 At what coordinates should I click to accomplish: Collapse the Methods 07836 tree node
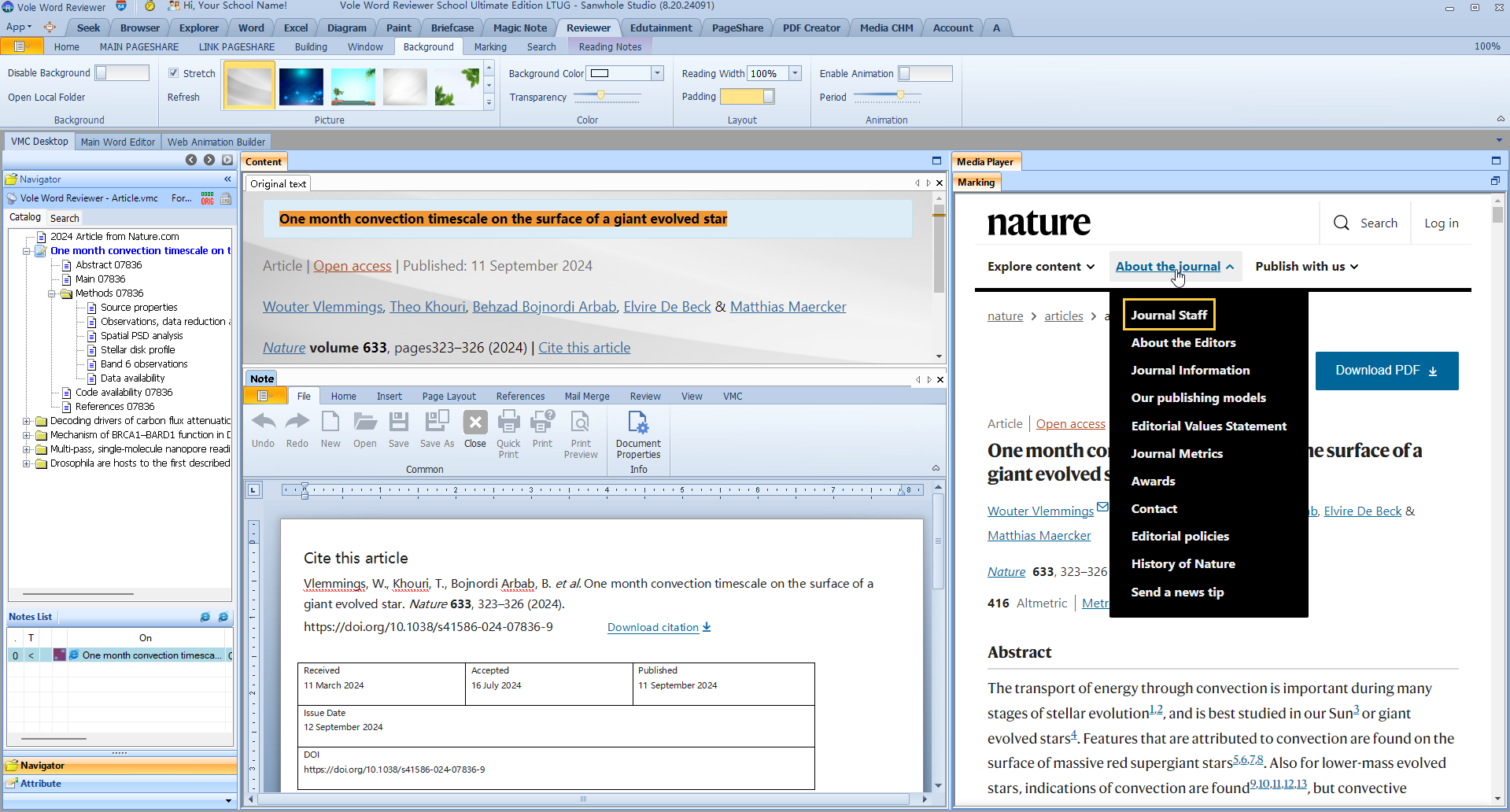(x=52, y=293)
